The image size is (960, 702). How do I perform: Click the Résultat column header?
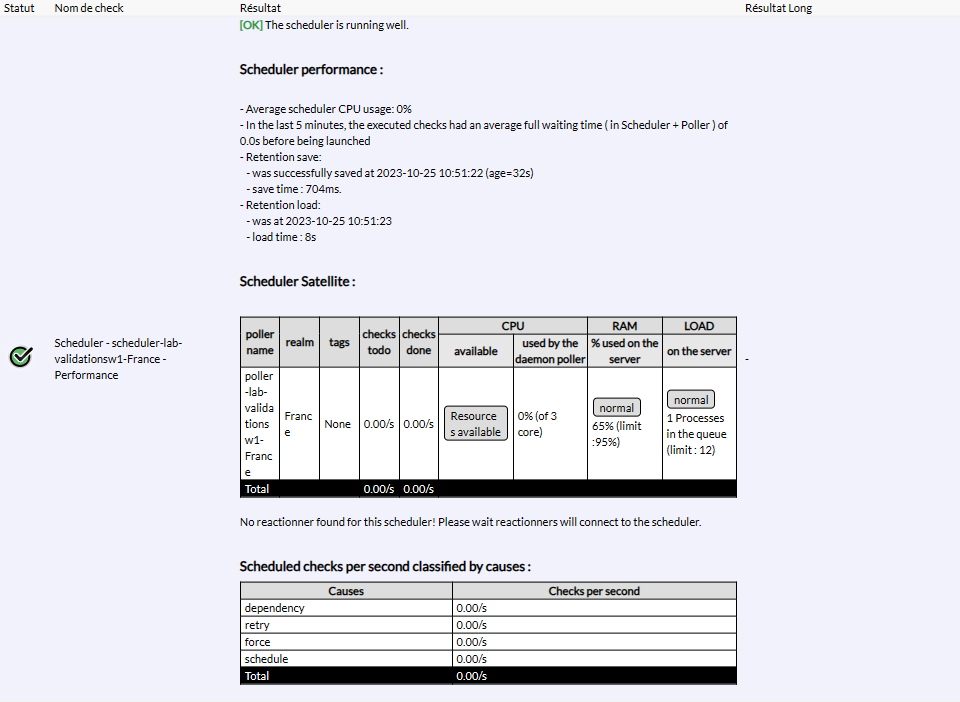[x=260, y=8]
